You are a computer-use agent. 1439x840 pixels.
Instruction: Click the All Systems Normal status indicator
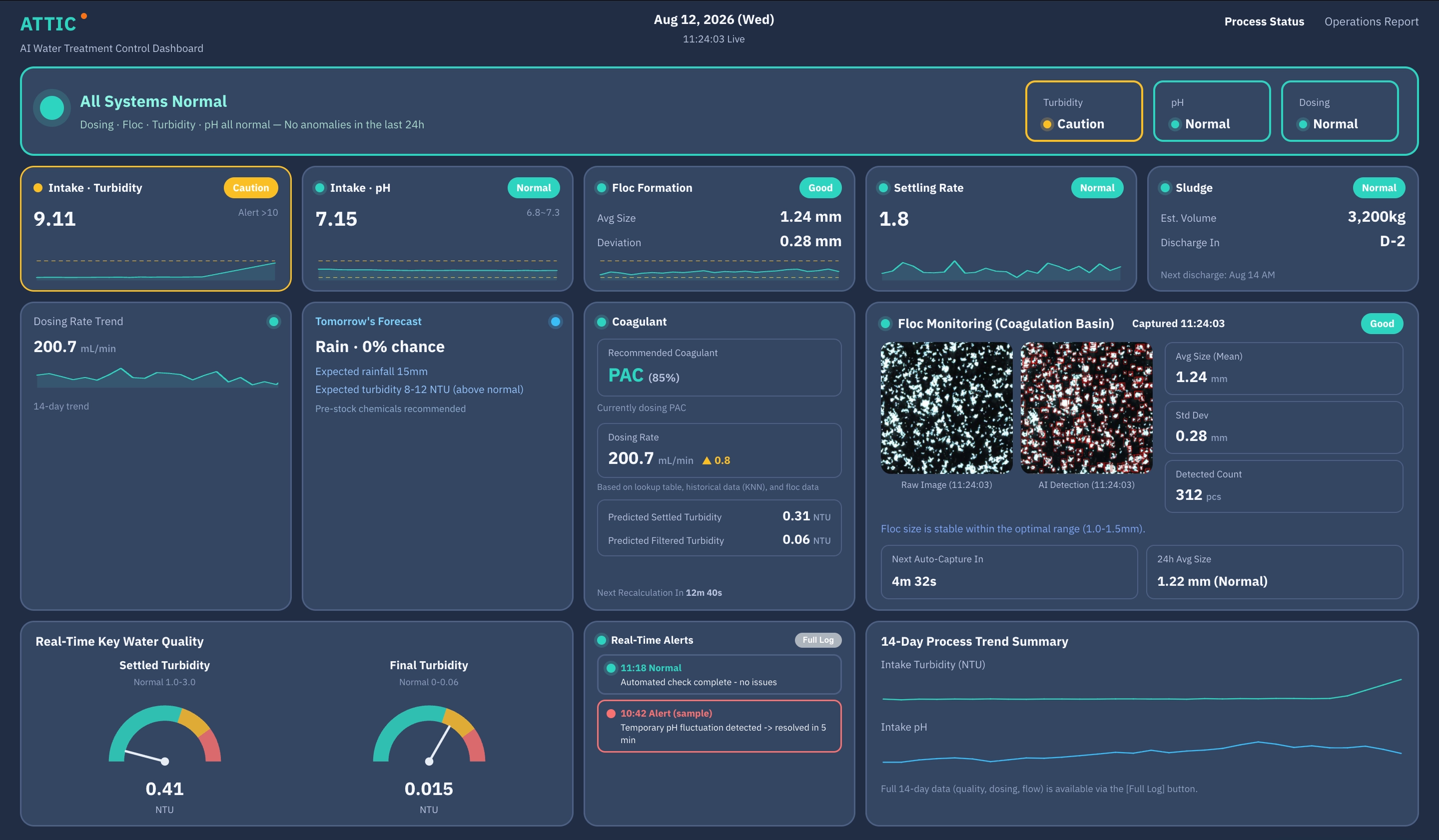tap(52, 108)
